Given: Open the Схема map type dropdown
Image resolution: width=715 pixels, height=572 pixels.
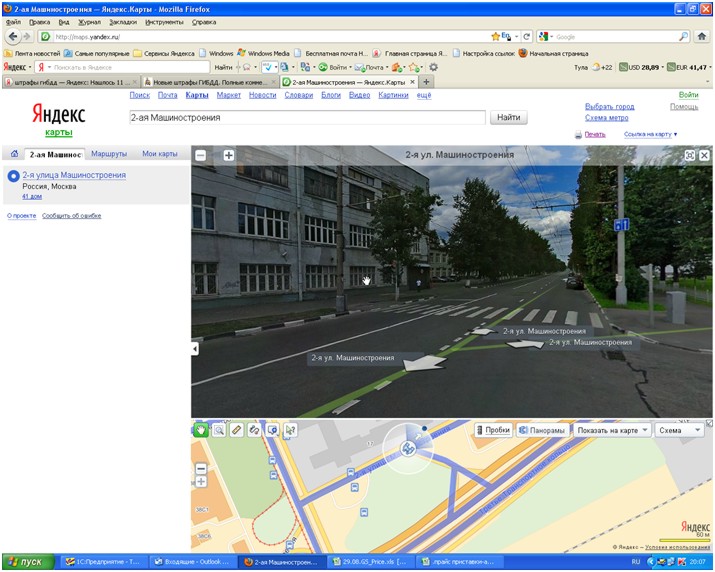Looking at the screenshot, I should point(679,430).
